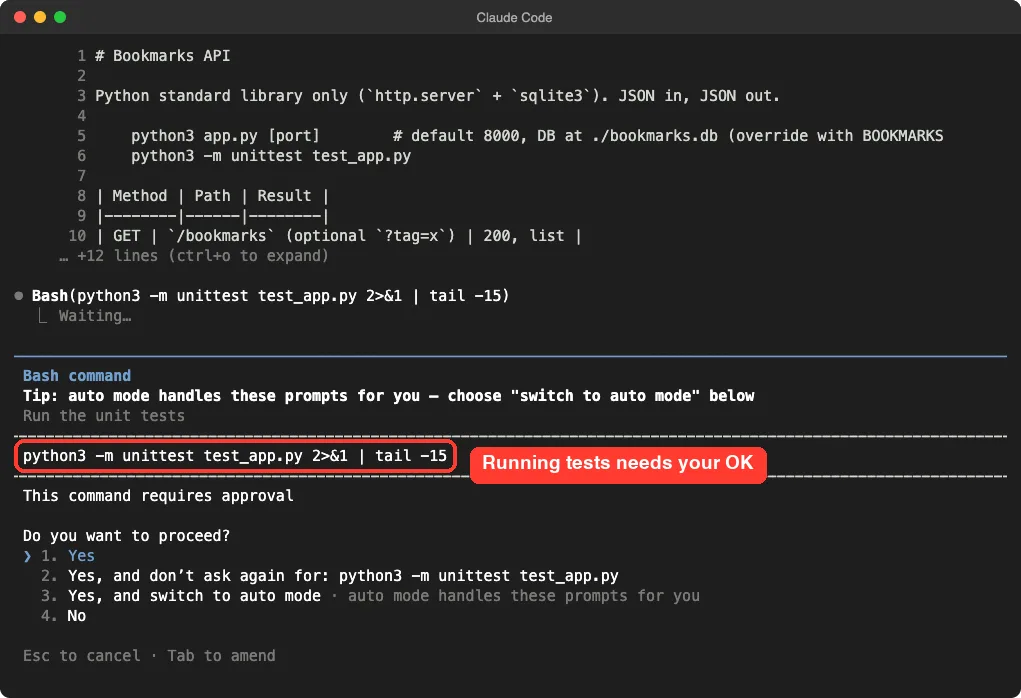The image size is (1021, 698).
Task: Choose option 4 No
Action: [x=63, y=616]
